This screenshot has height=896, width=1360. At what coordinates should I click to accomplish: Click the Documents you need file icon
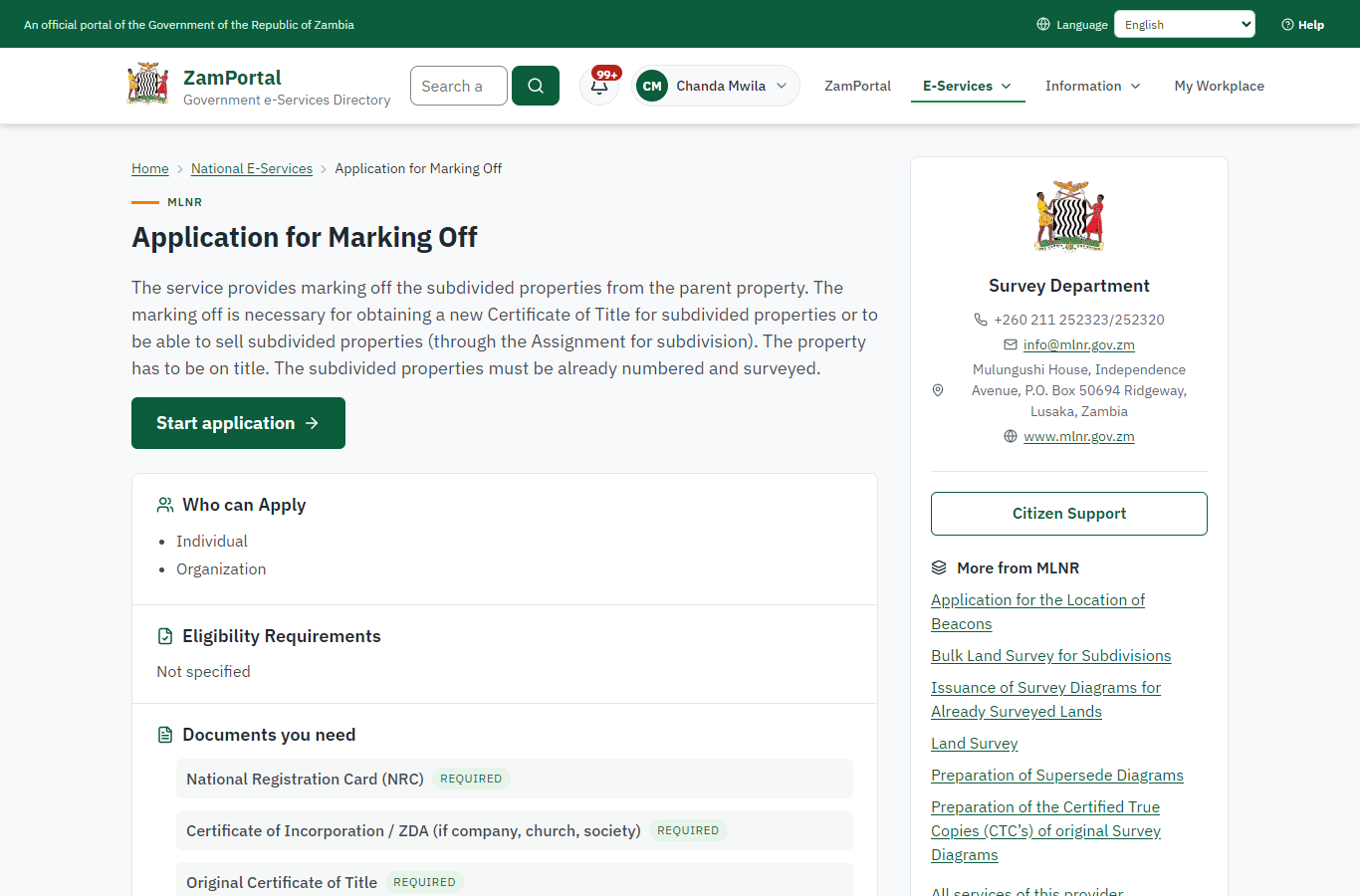(165, 735)
